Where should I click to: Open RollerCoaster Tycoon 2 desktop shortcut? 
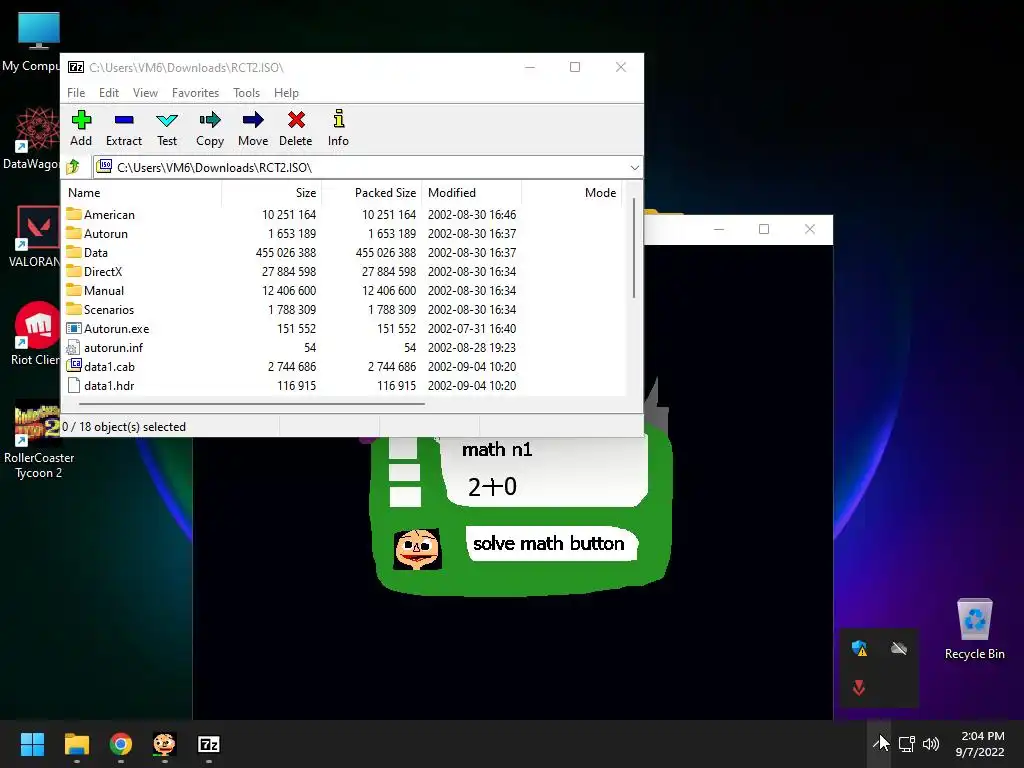(39, 441)
